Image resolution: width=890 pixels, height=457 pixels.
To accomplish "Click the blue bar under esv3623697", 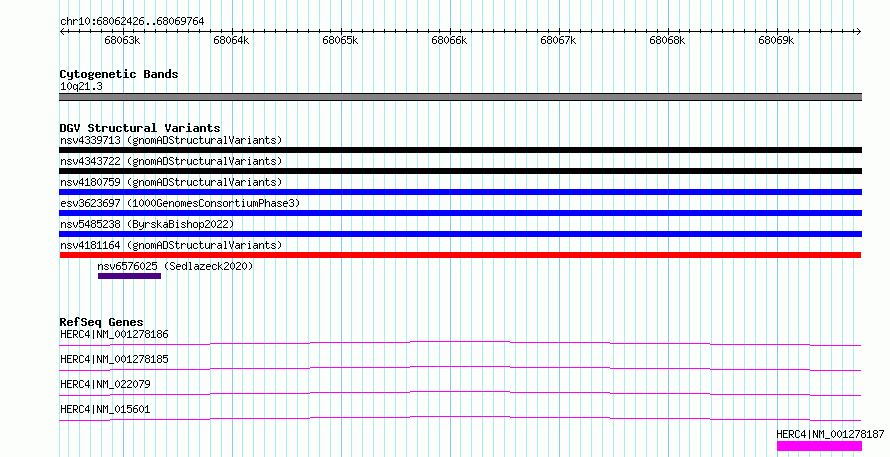I will coord(460,213).
